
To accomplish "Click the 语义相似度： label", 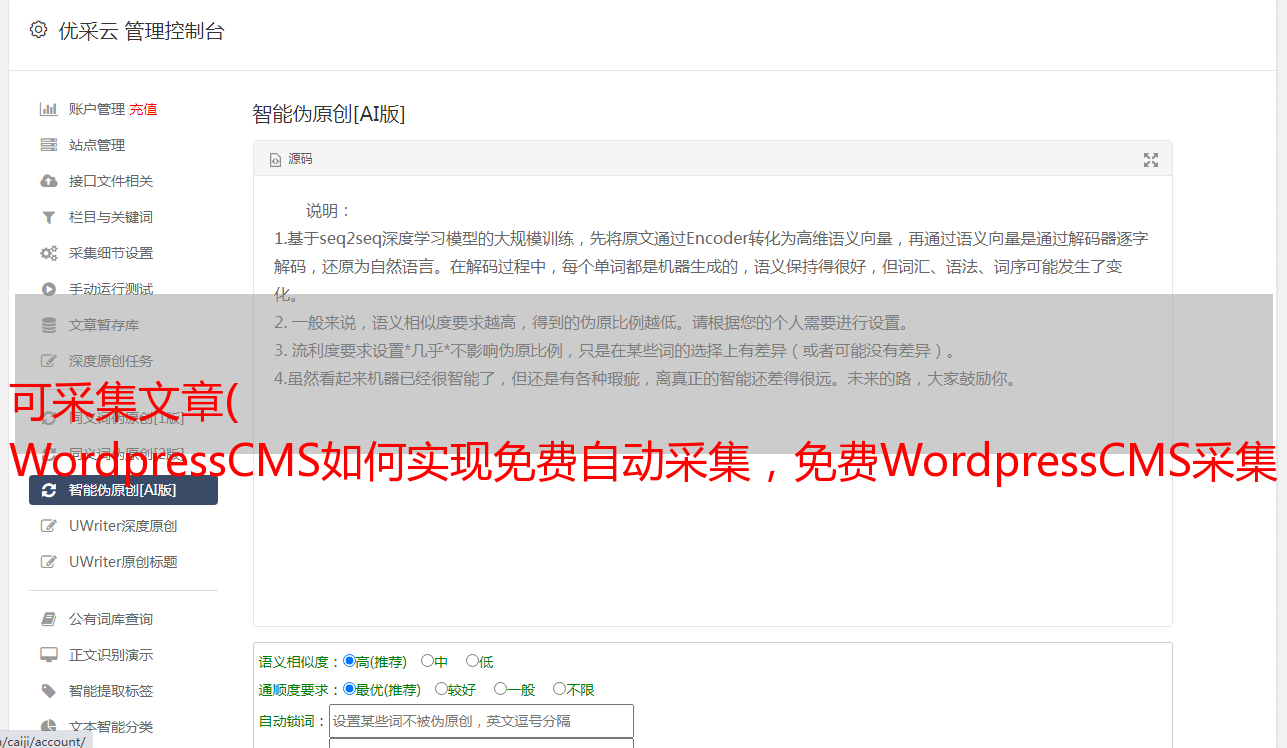I will pyautogui.click(x=300, y=662).
